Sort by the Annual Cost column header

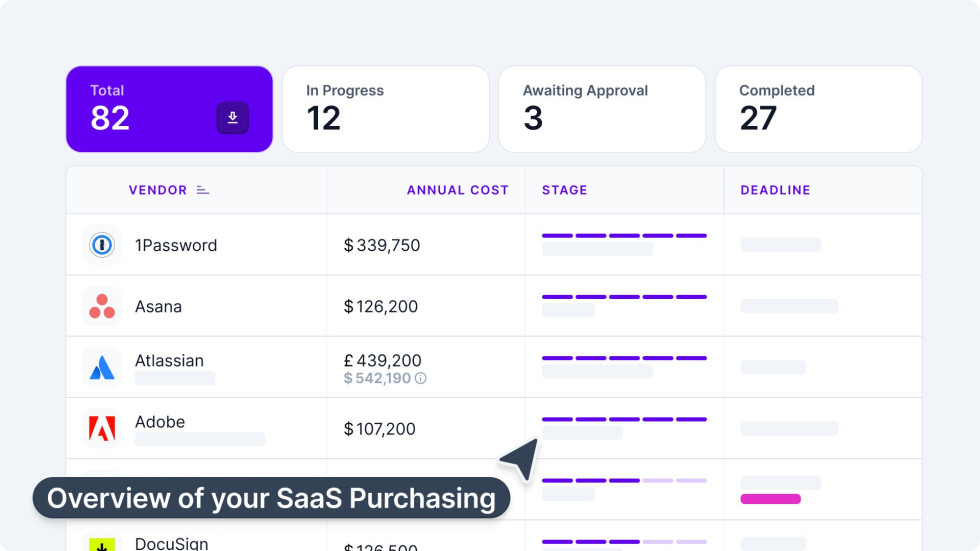[457, 190]
